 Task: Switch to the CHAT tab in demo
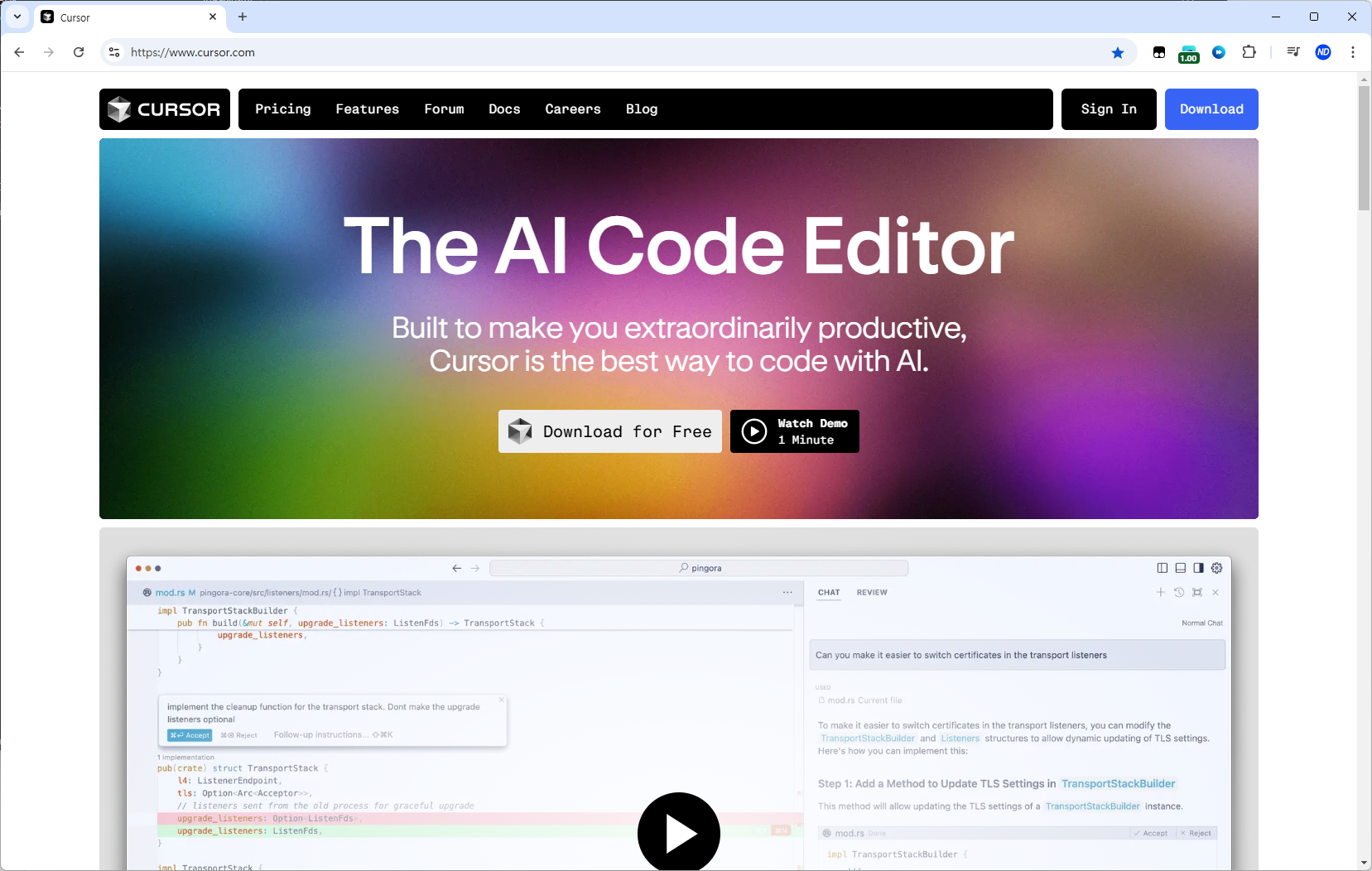coord(829,593)
